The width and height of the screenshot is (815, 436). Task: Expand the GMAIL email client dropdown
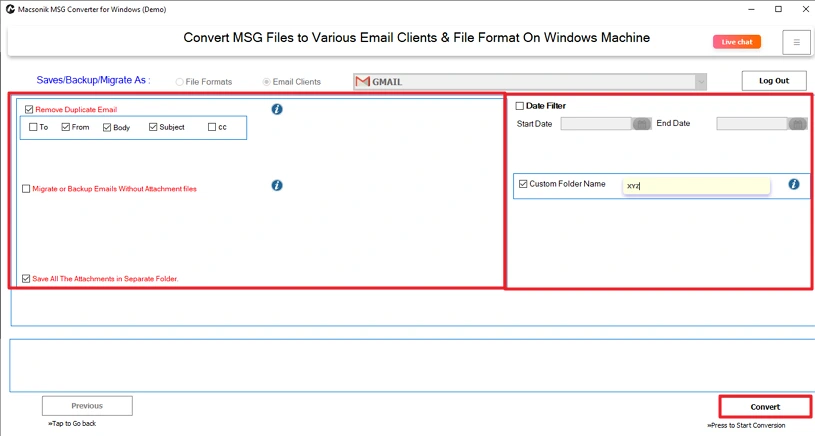(700, 82)
